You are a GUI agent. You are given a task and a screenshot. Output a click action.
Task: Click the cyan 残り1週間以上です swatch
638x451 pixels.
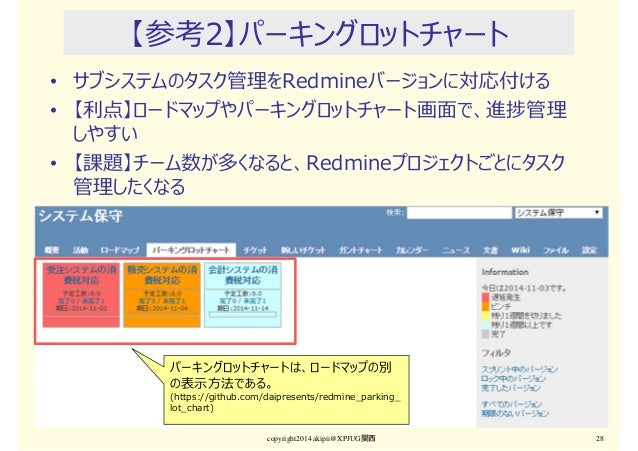tap(485, 325)
